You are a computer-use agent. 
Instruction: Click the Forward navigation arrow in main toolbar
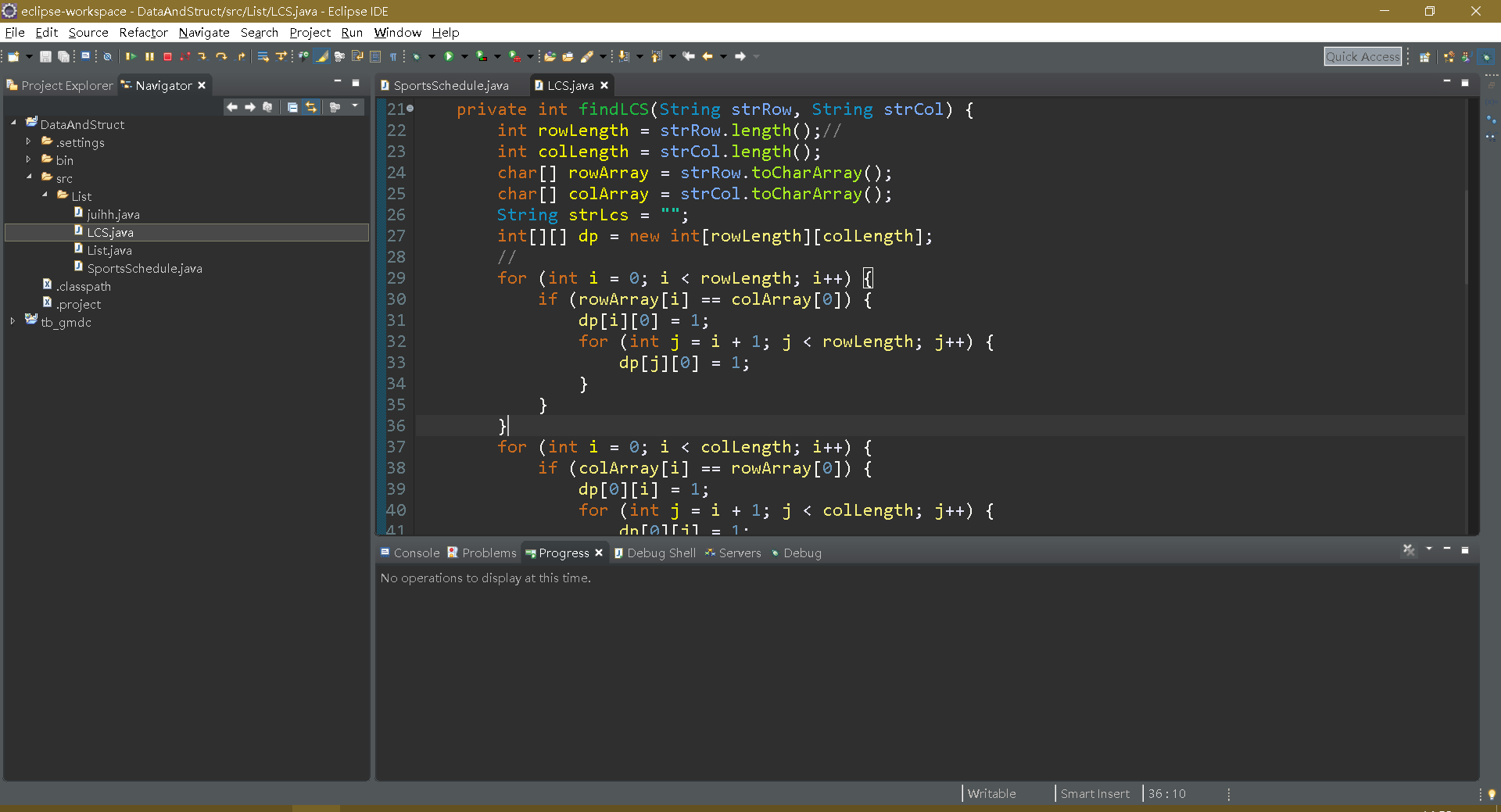[x=740, y=56]
